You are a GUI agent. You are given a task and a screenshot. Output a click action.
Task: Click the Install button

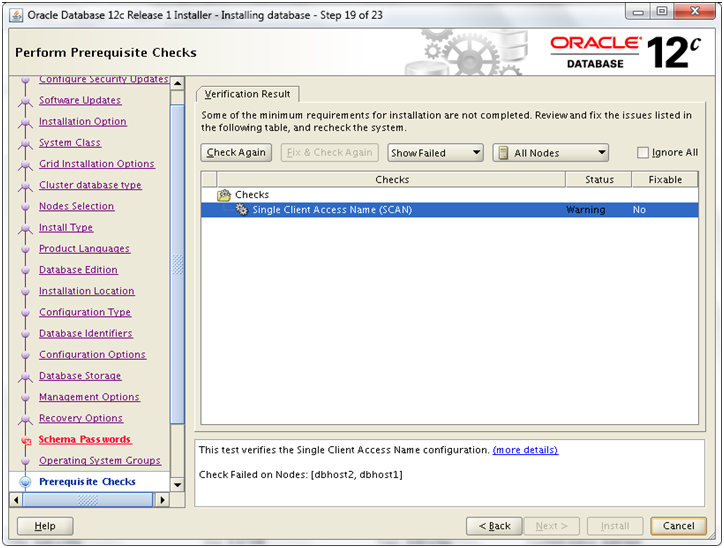[615, 526]
